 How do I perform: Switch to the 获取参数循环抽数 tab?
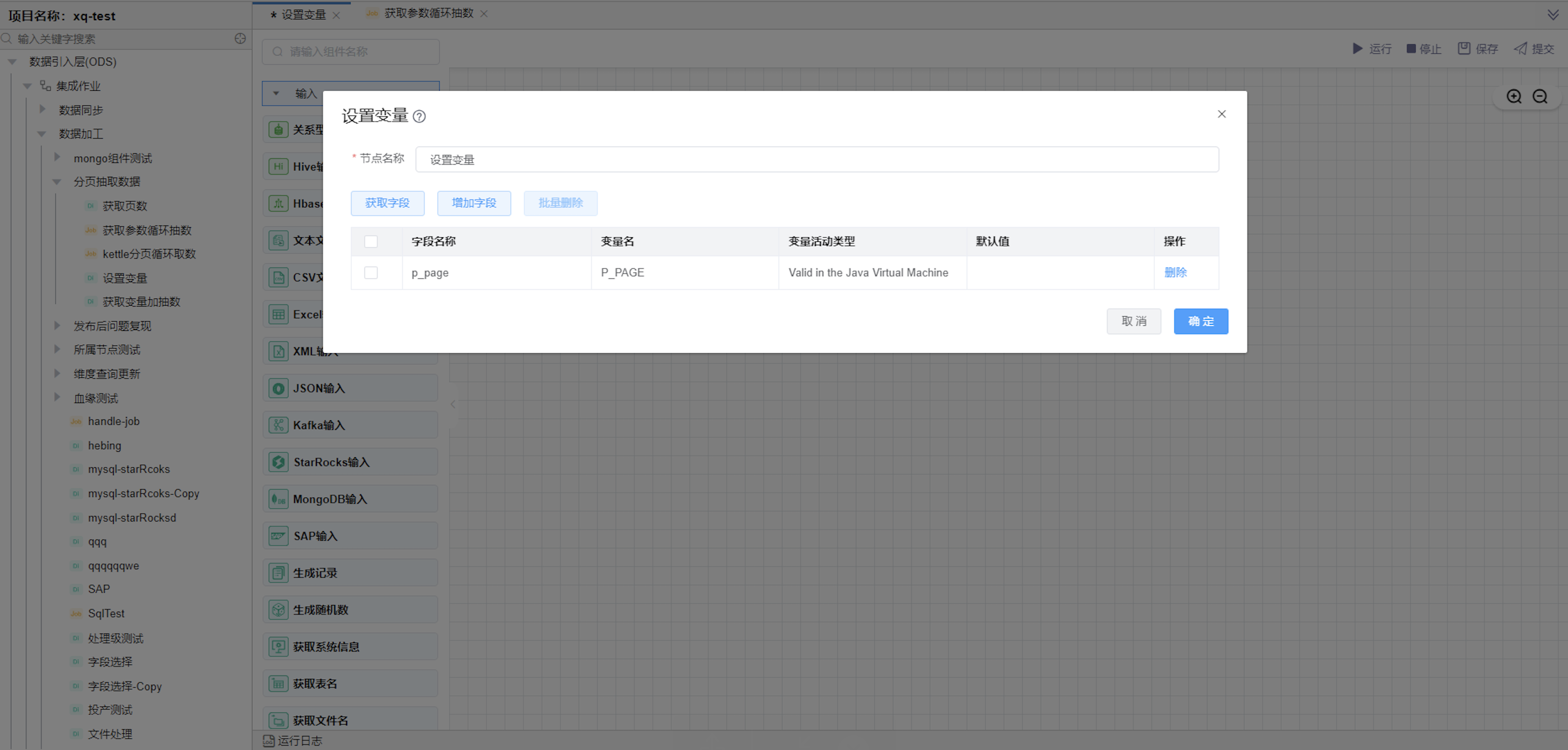[428, 13]
